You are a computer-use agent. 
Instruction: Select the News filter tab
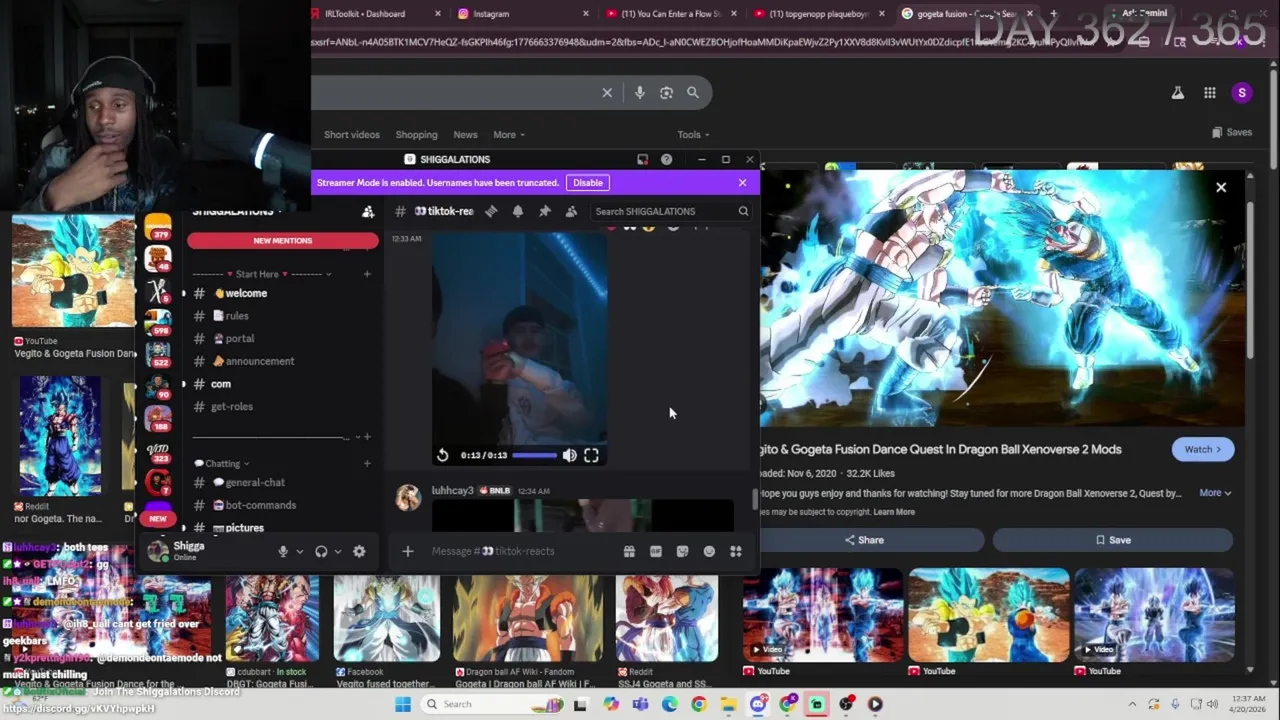pos(465,135)
